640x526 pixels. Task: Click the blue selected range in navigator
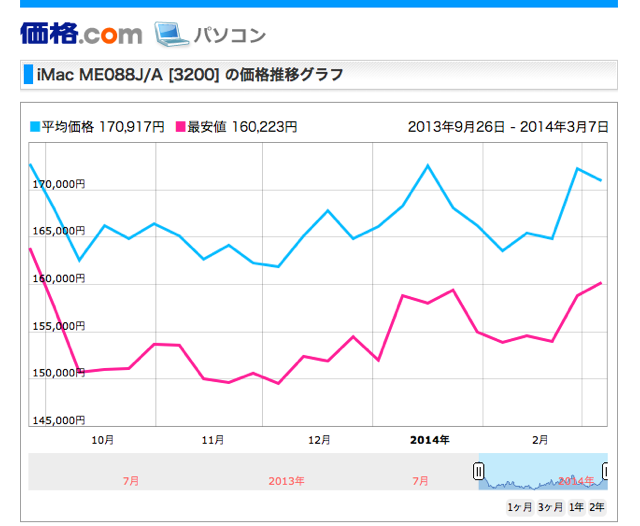tap(543, 471)
